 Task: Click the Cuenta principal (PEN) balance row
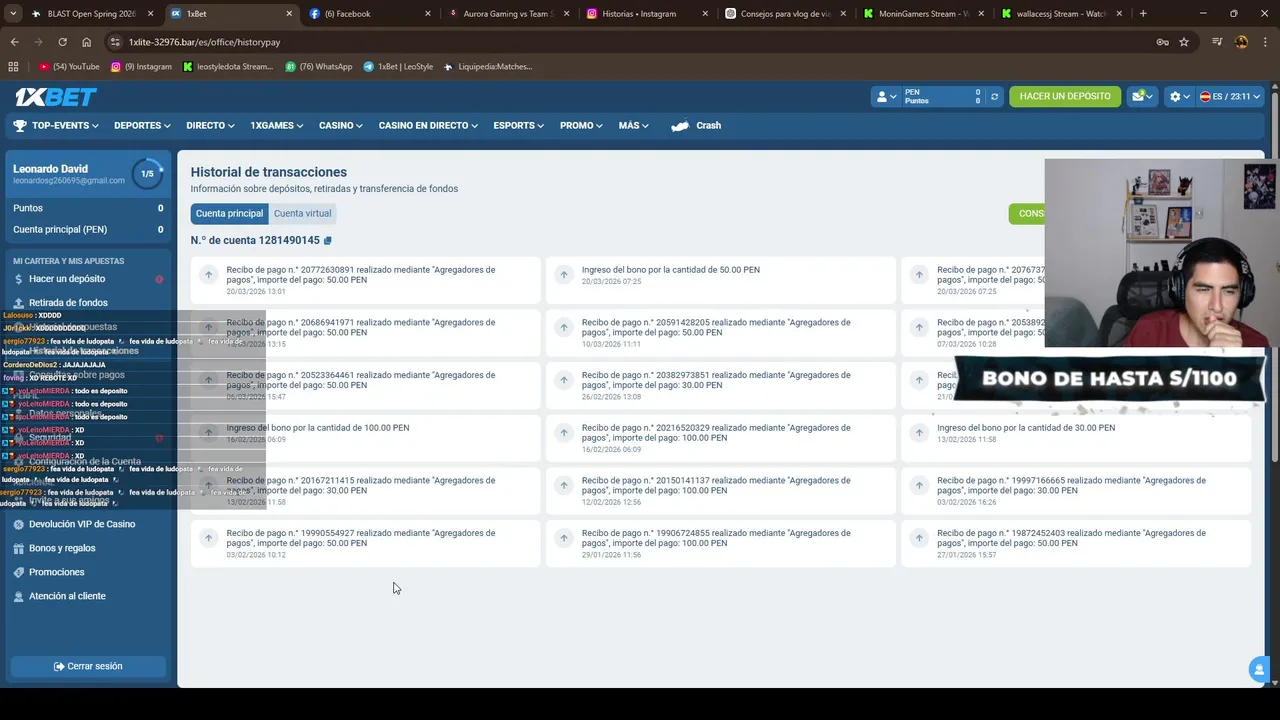point(88,229)
